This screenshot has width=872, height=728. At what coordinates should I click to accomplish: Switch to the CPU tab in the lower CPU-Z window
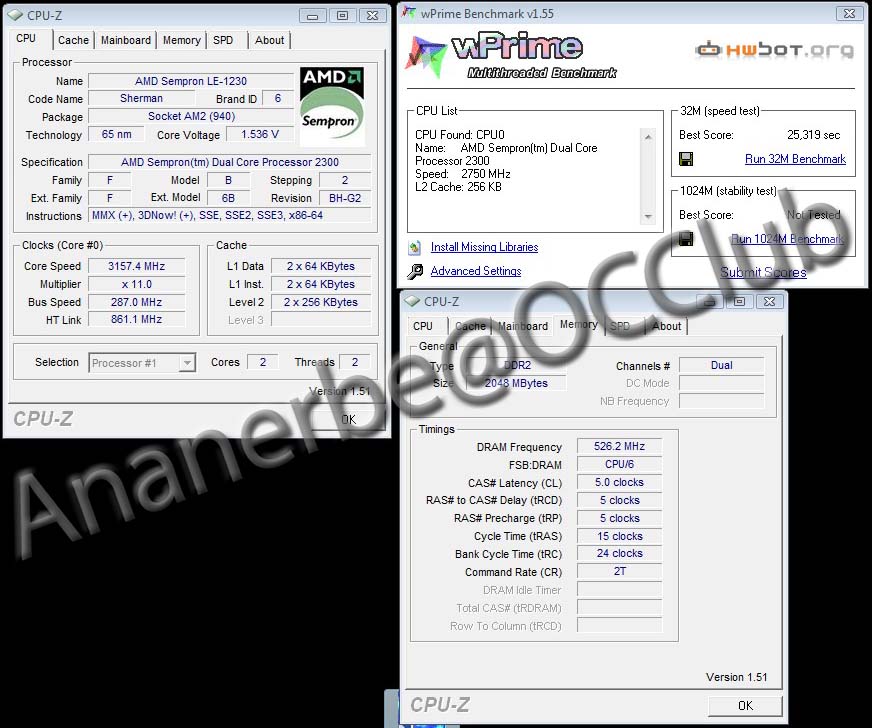pos(423,326)
